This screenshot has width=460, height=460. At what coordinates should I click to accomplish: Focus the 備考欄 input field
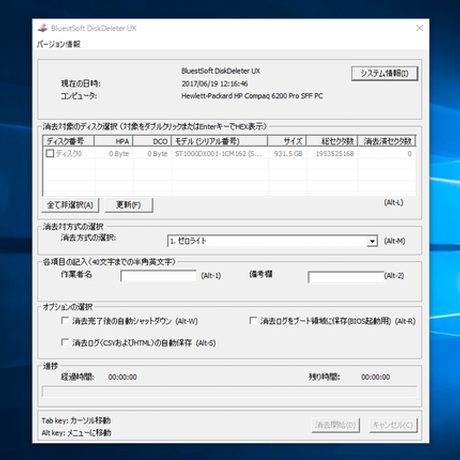point(346,276)
